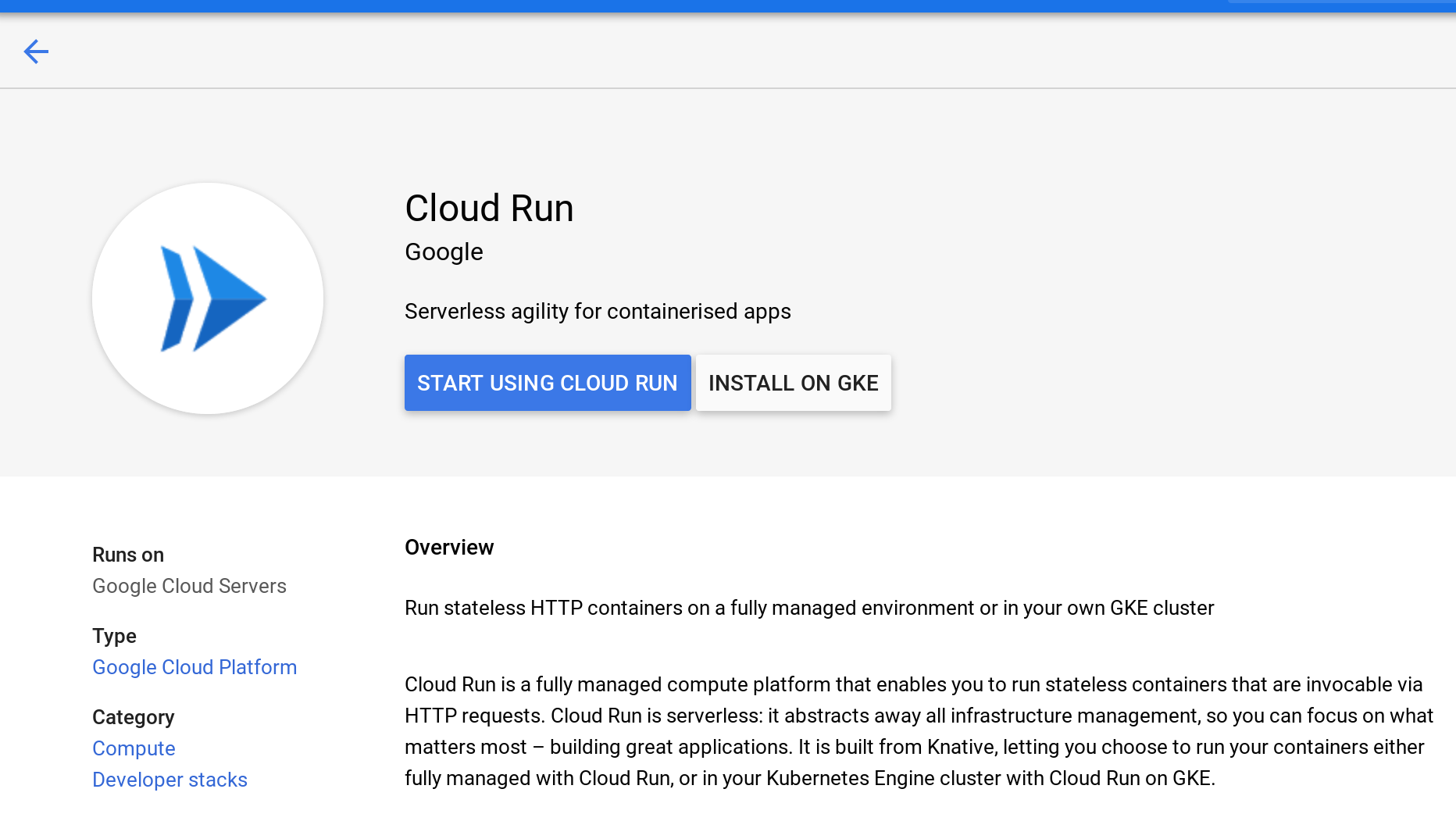Click the Google publisher name
Screen dimensions: 1456x814
click(443, 252)
